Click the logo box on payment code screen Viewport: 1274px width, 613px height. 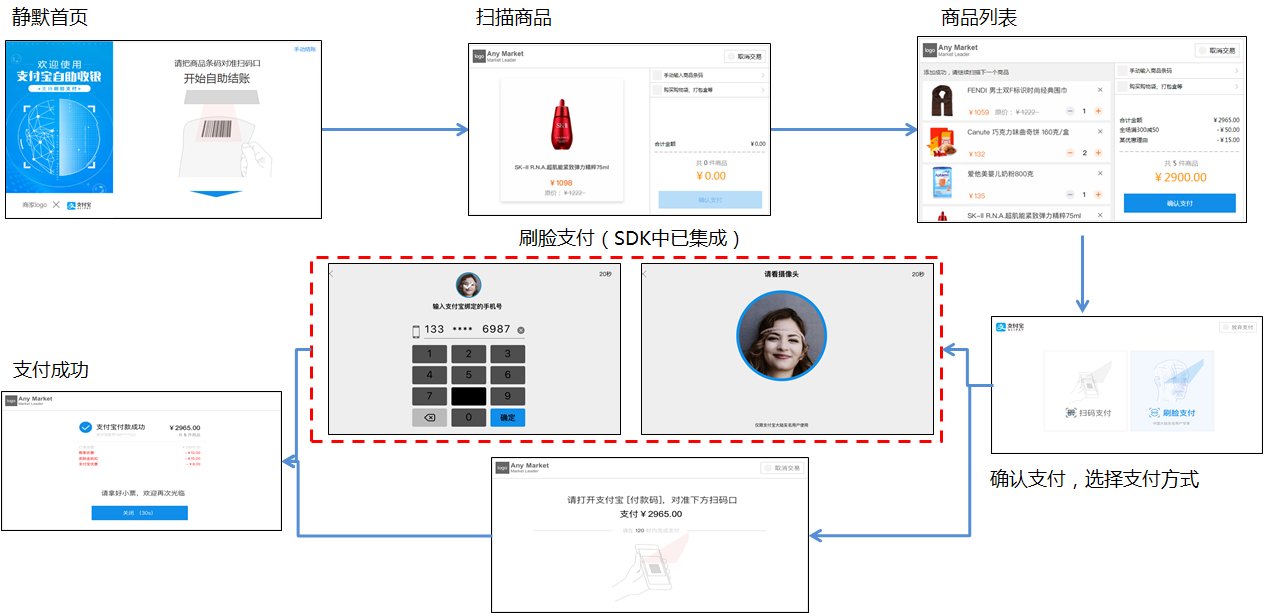(x=502, y=467)
